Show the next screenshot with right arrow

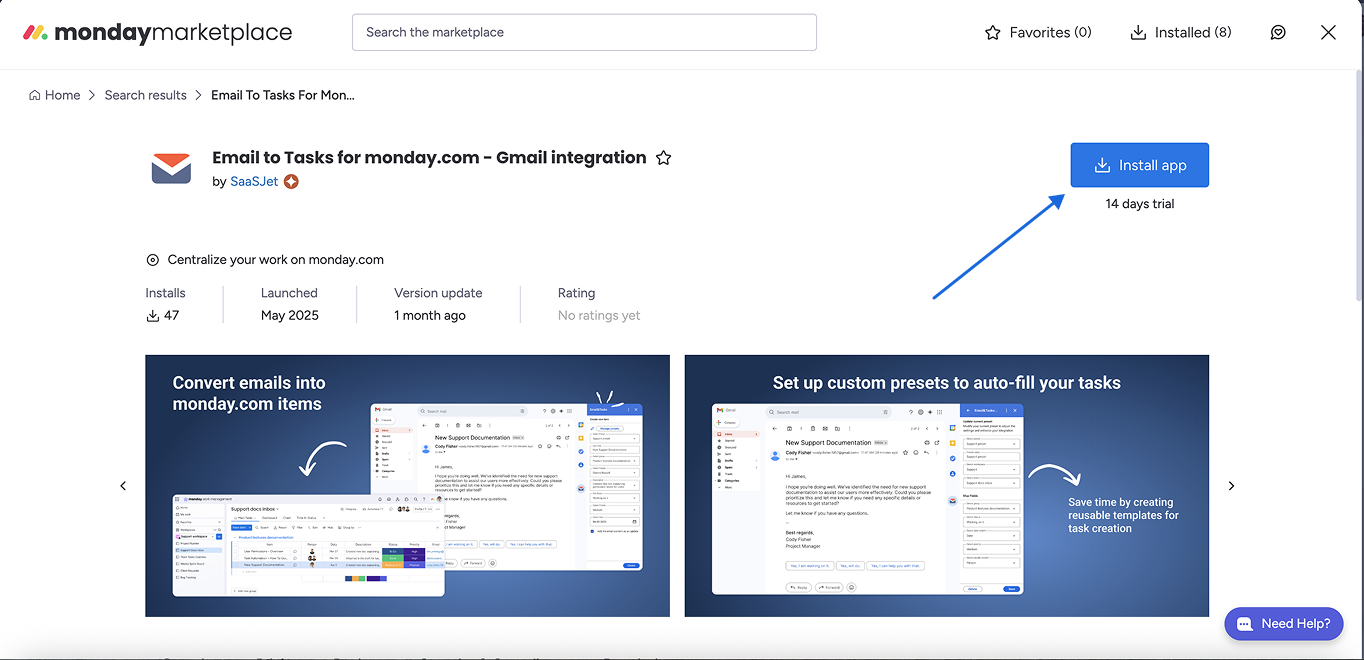1231,486
